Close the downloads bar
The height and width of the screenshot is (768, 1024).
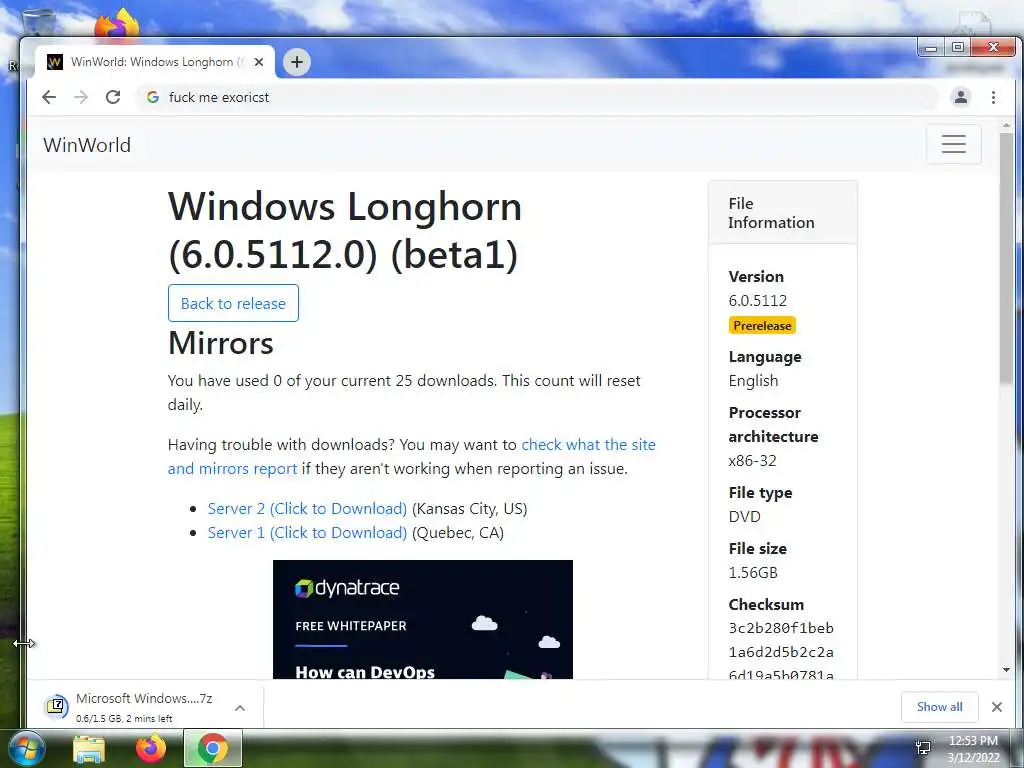click(x=997, y=707)
